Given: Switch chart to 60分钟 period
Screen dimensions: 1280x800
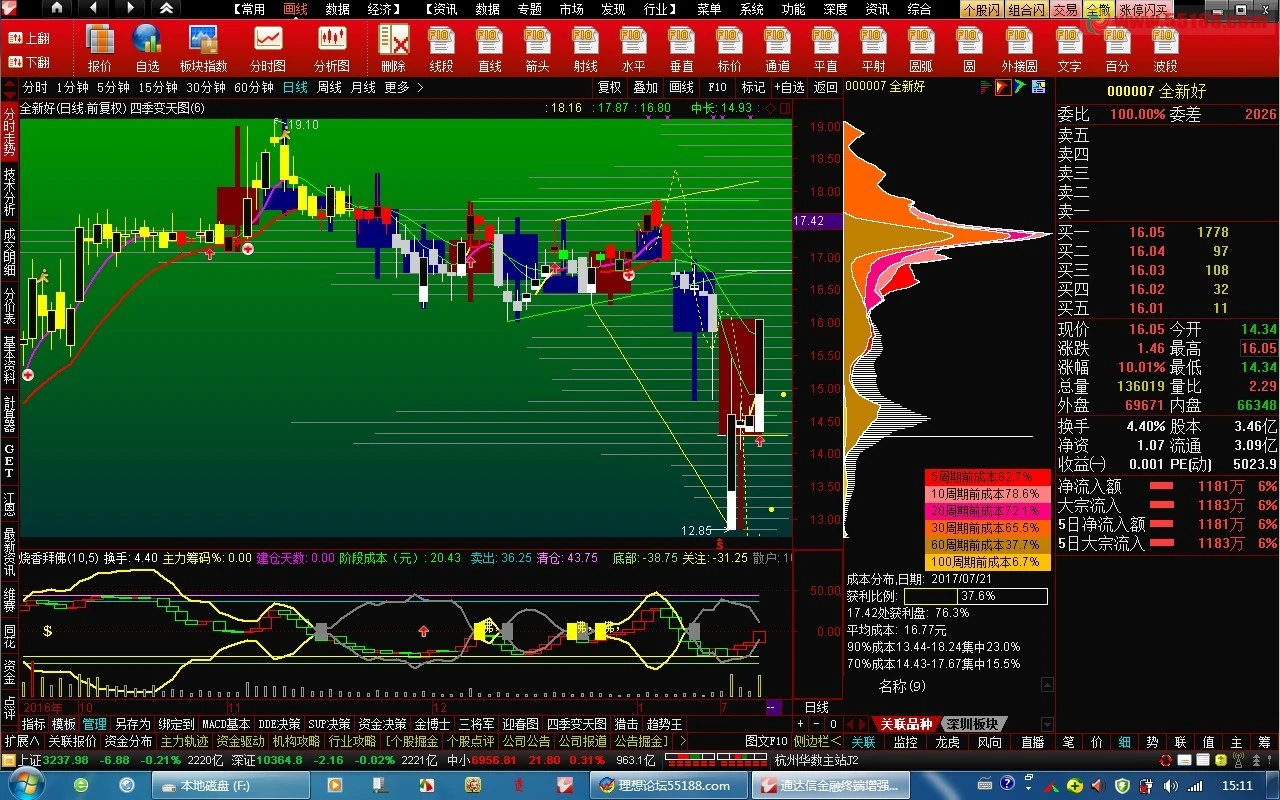Looking at the screenshot, I should [x=254, y=87].
